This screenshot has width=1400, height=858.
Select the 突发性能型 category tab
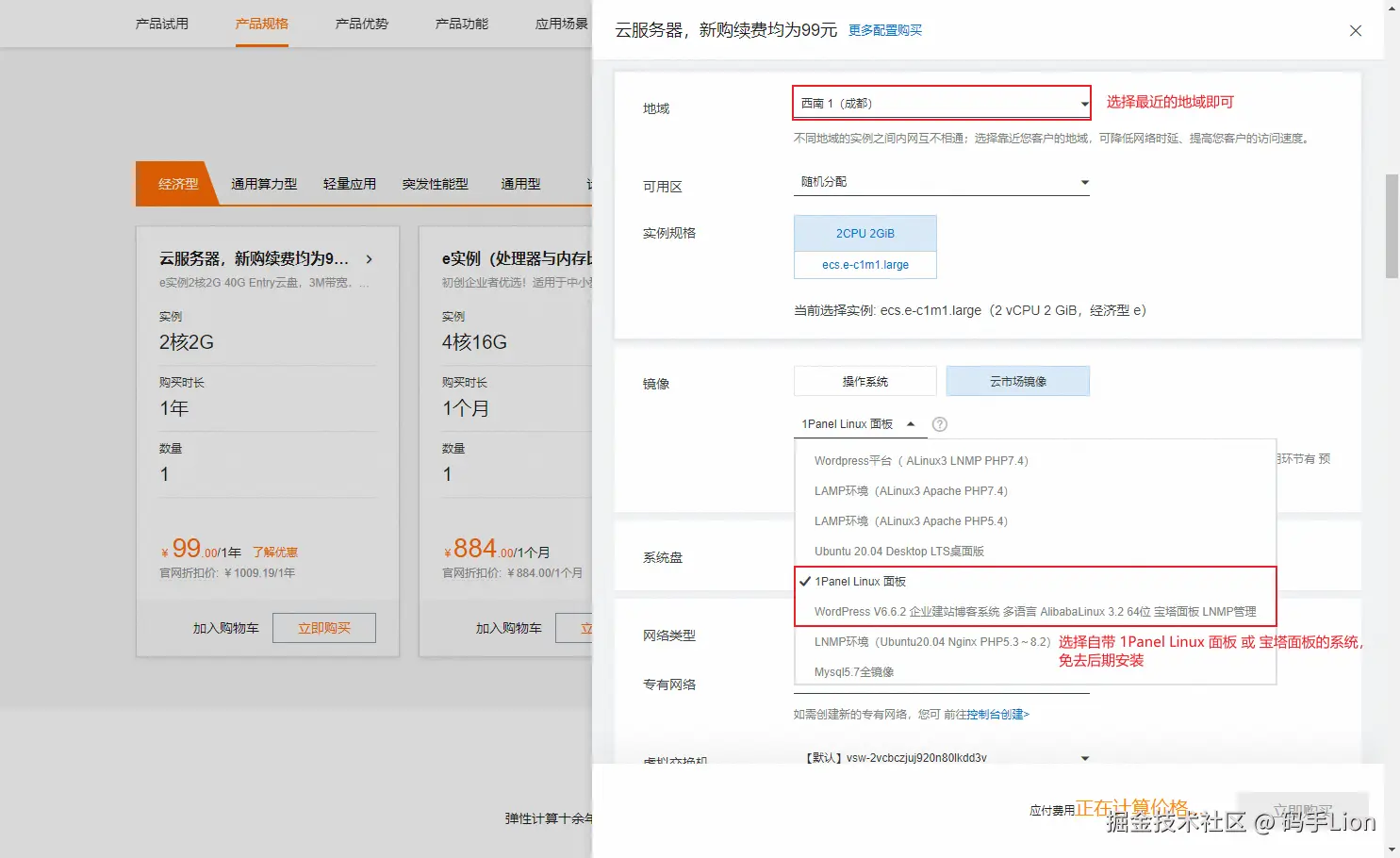pyautogui.click(x=436, y=184)
